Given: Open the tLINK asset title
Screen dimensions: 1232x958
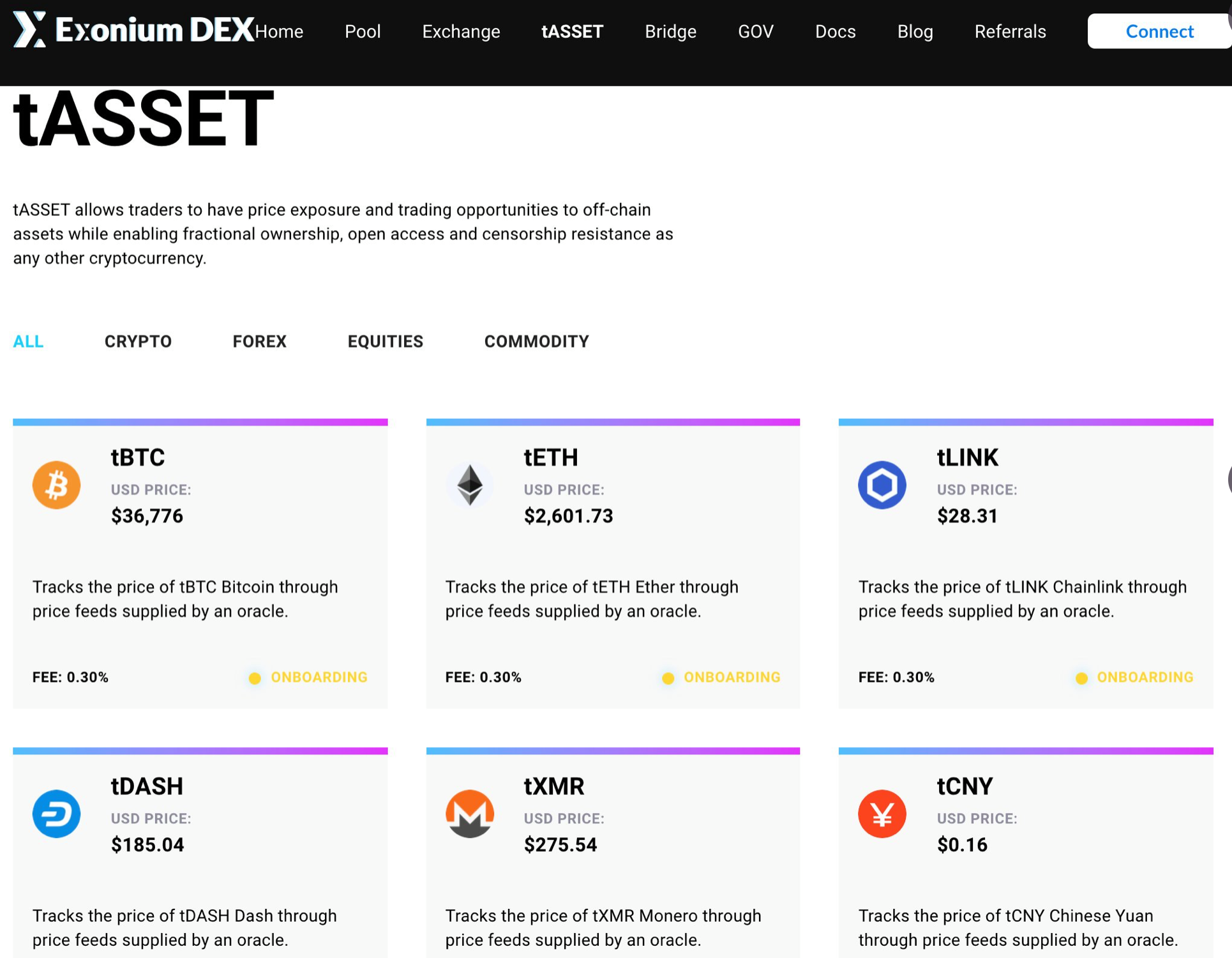Looking at the screenshot, I should coord(967,457).
